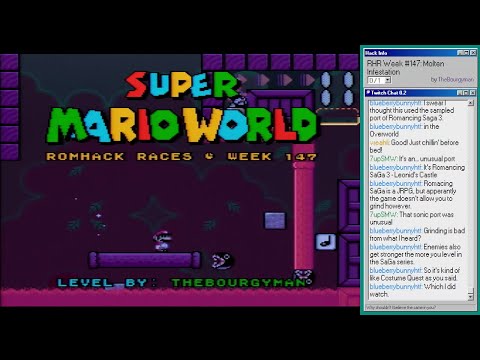Click the Twitch Chat title bar icon
This screenshot has width=480, height=360.
click(x=368, y=93)
